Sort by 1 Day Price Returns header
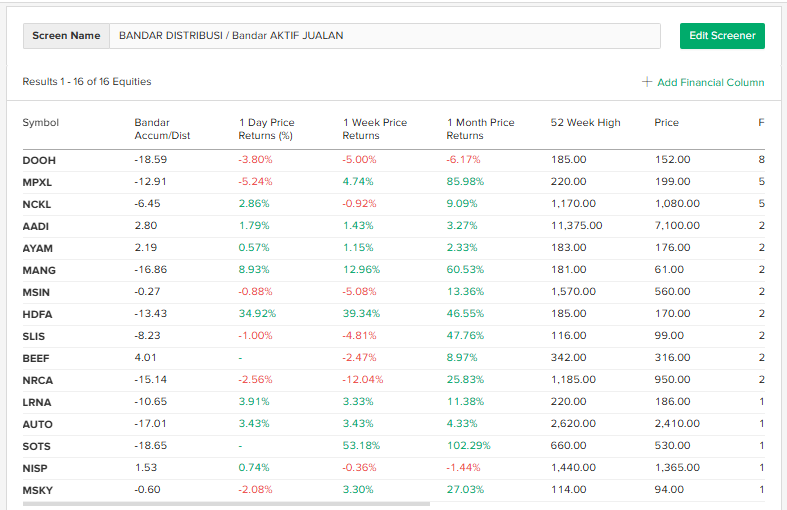 (x=266, y=129)
